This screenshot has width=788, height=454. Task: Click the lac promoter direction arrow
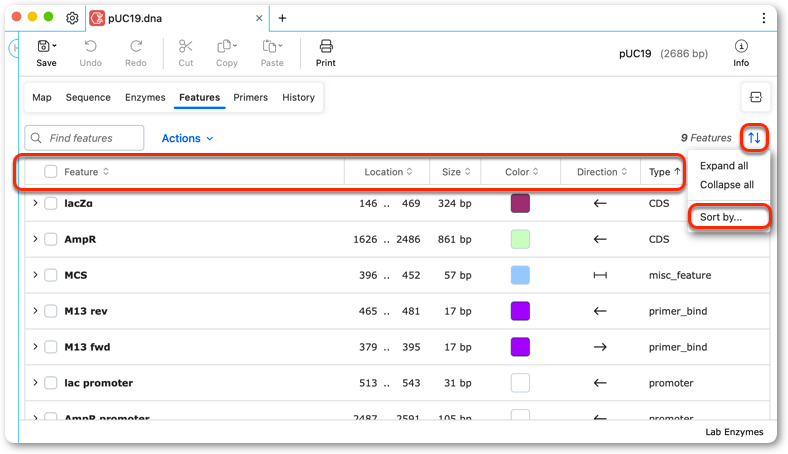tap(600, 383)
